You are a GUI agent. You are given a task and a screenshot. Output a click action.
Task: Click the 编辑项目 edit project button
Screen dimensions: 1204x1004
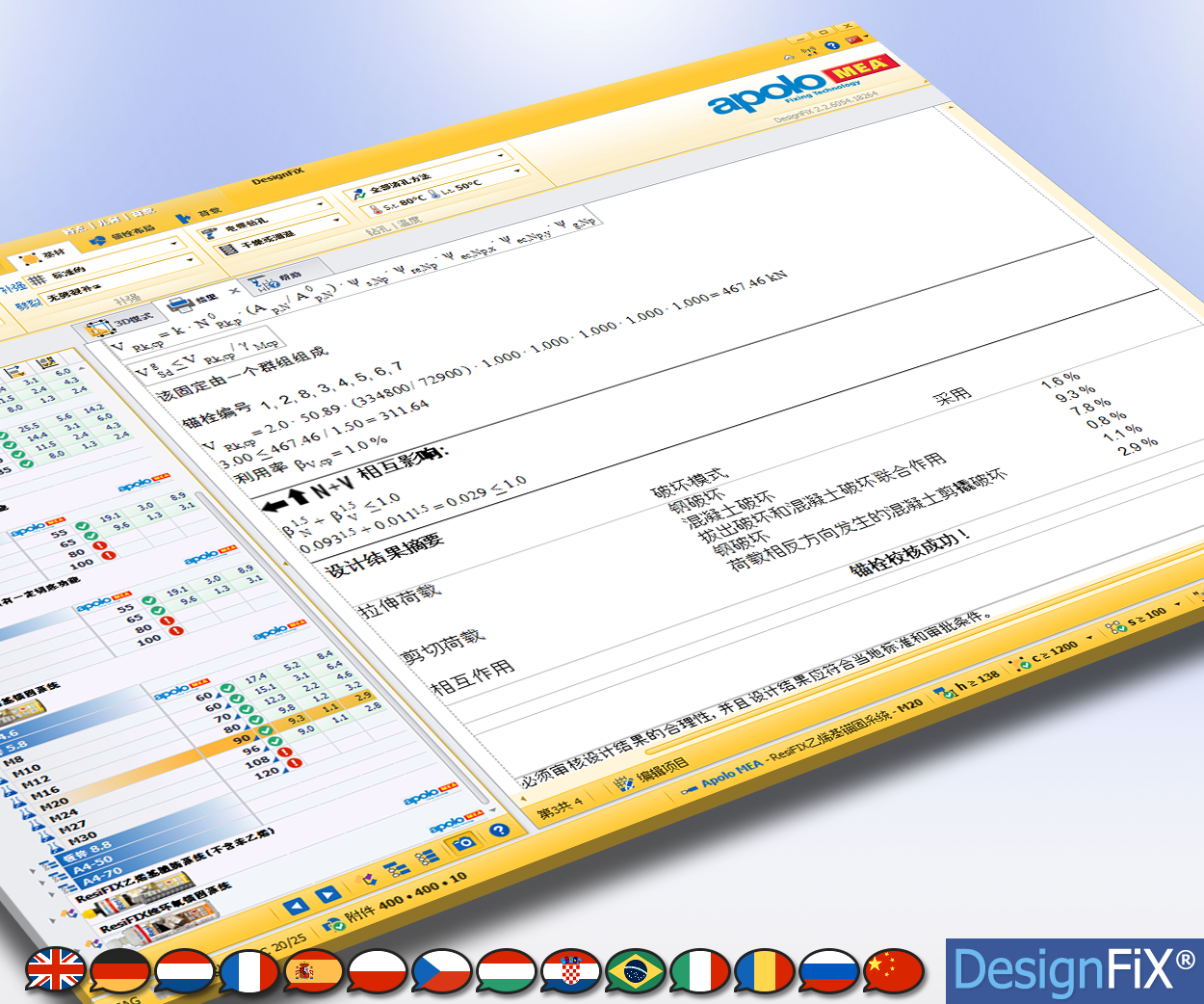(x=653, y=773)
